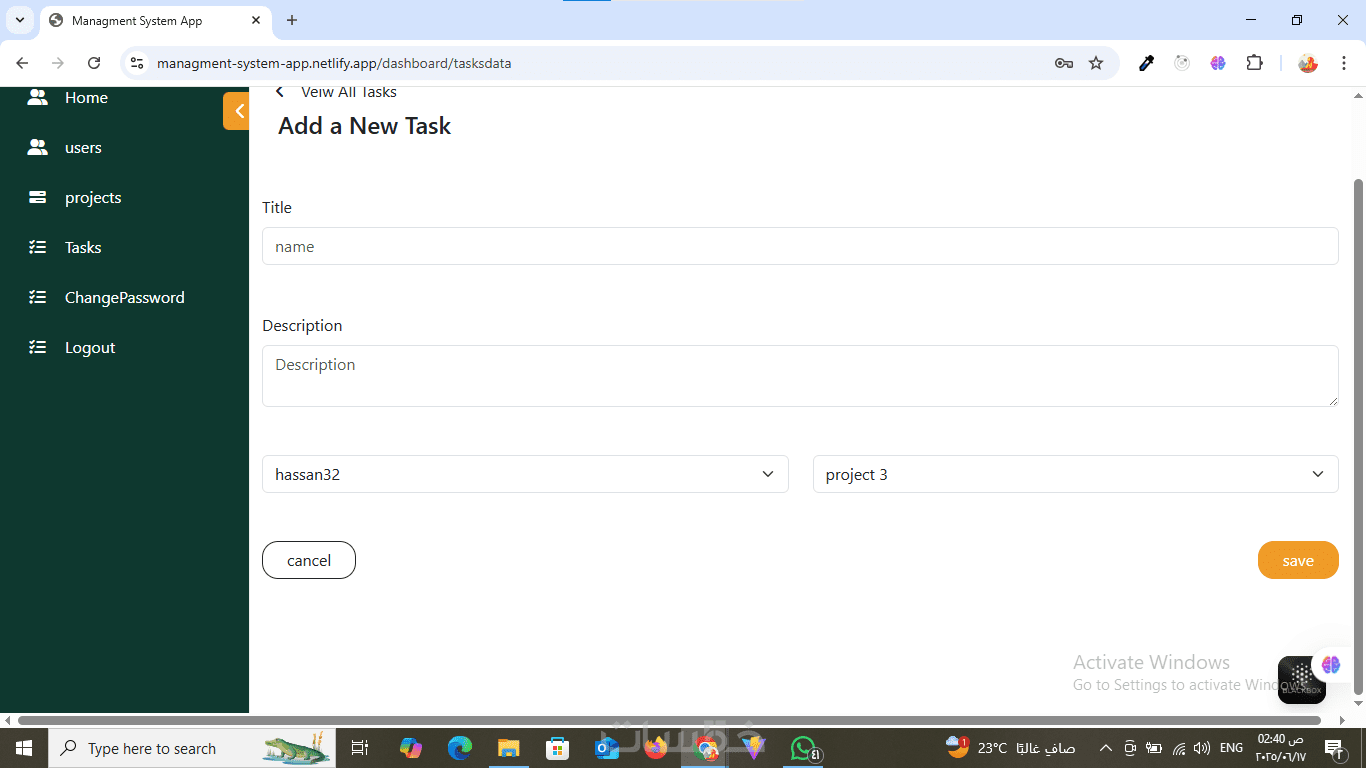1366x768 pixels.
Task: Go to Home in sidebar
Action: (x=86, y=97)
